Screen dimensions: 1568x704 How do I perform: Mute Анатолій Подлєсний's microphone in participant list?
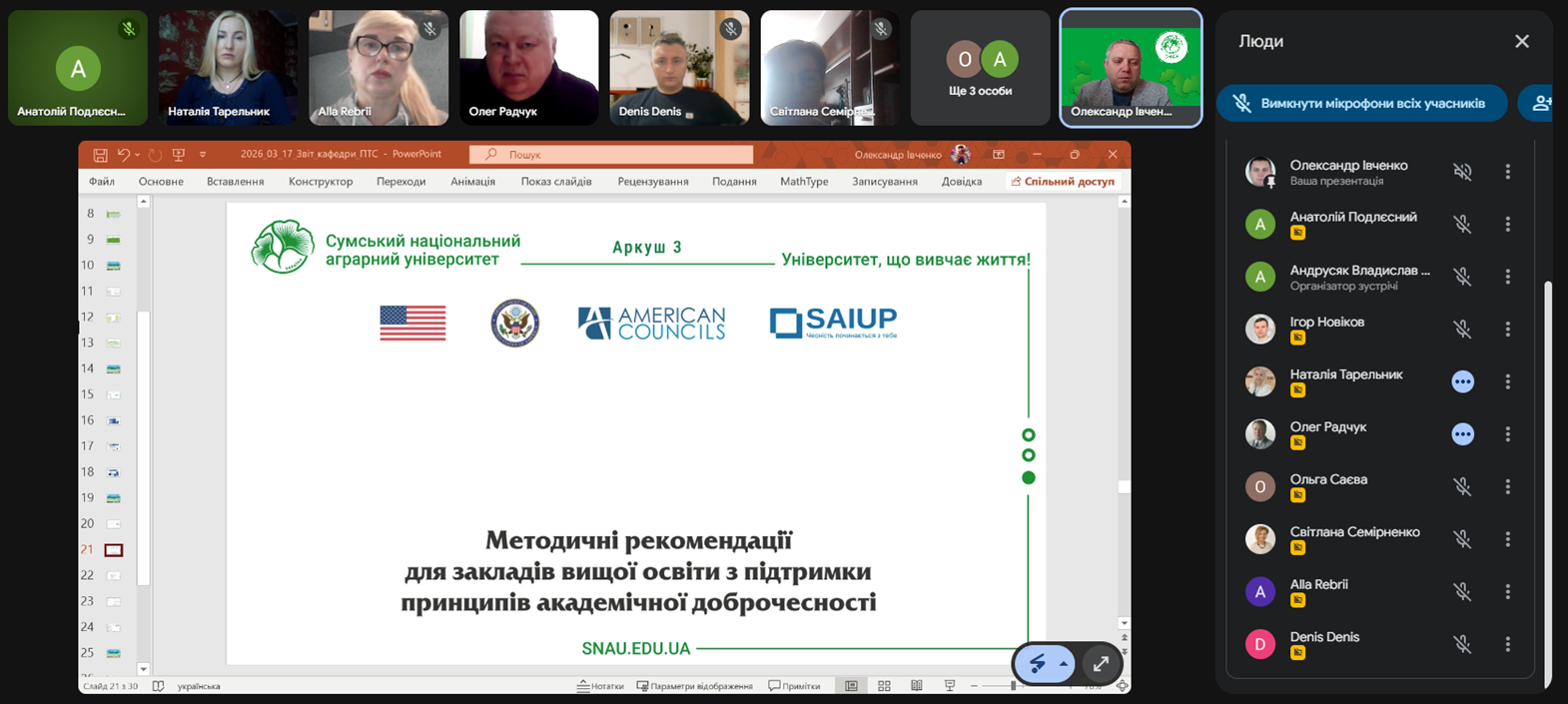click(1462, 225)
